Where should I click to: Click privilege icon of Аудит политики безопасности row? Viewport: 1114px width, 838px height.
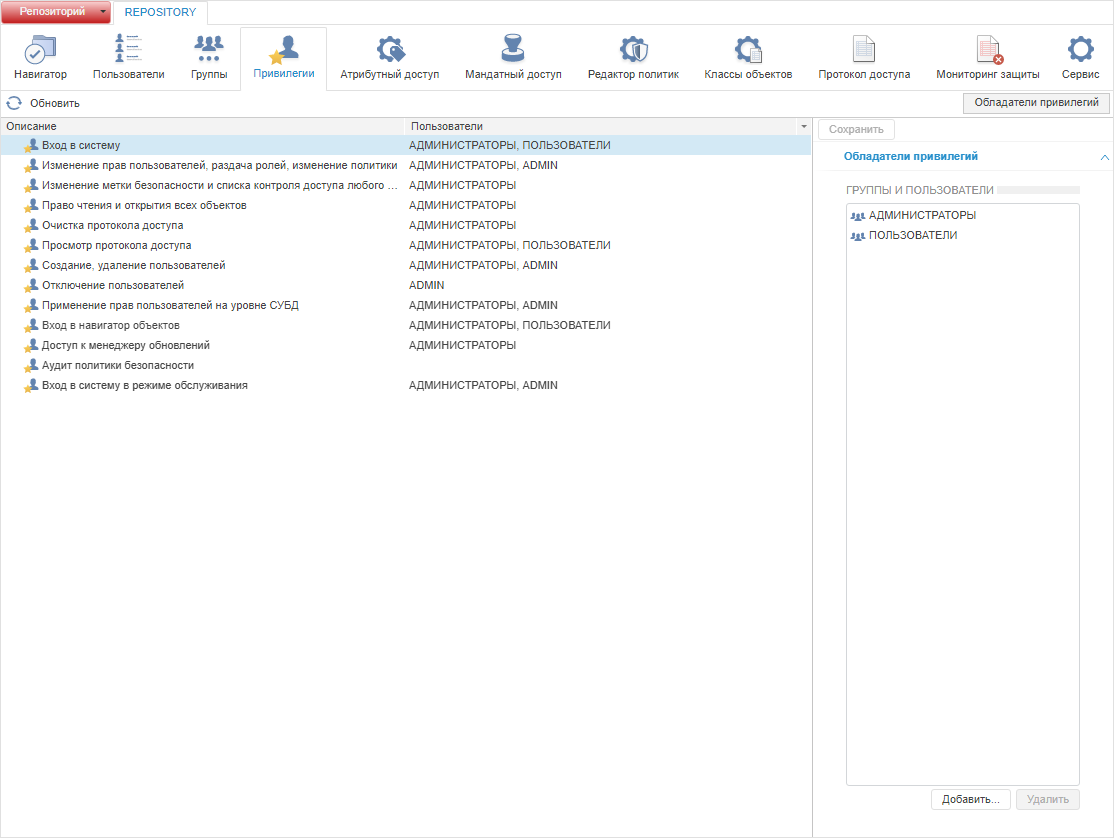pyautogui.click(x=31, y=366)
